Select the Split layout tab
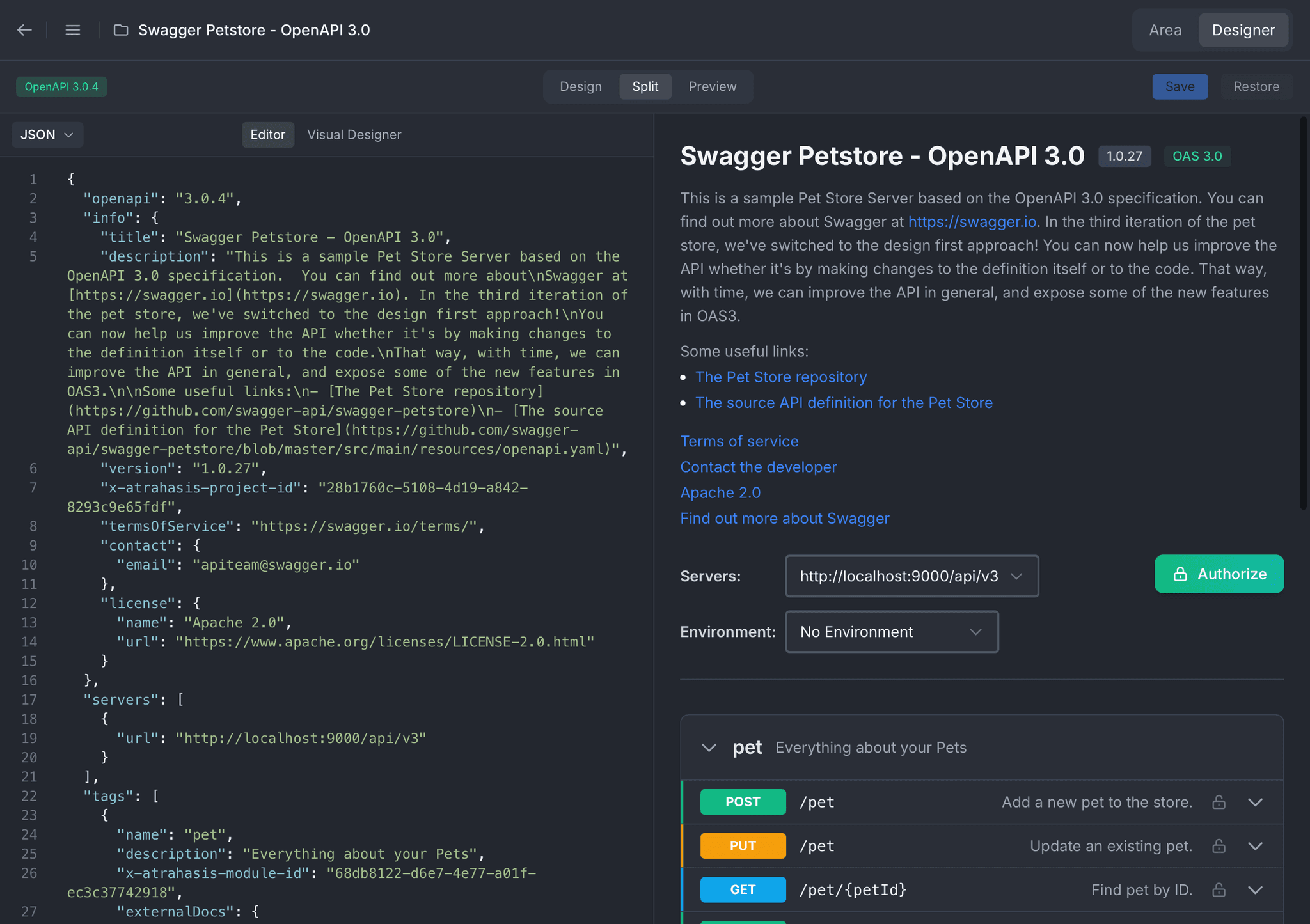Screen dimensions: 1310x924 tap(645, 86)
